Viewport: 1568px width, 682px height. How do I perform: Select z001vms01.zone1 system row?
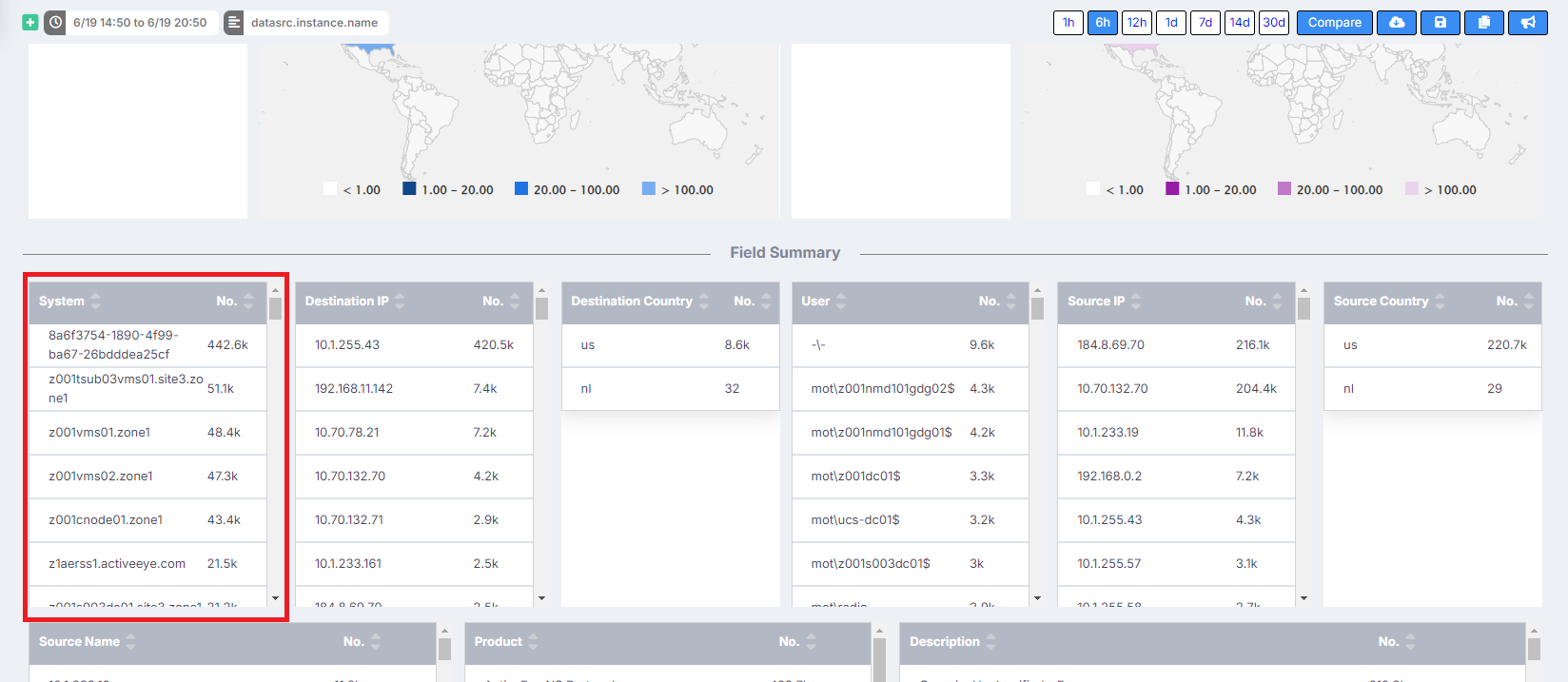(x=147, y=432)
